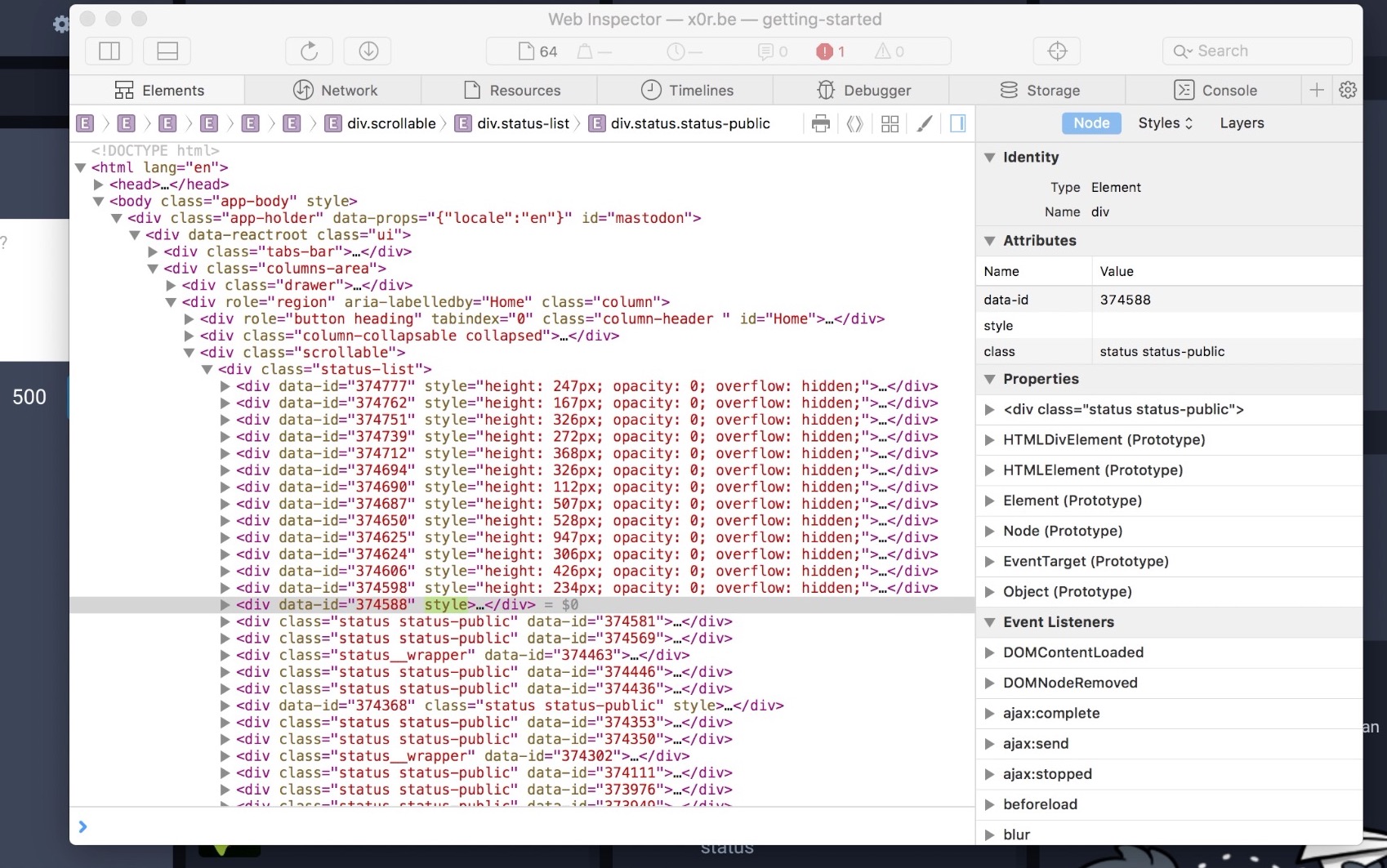Expand the beforeload listener
Image resolution: width=1387 pixels, height=868 pixels.
click(989, 805)
